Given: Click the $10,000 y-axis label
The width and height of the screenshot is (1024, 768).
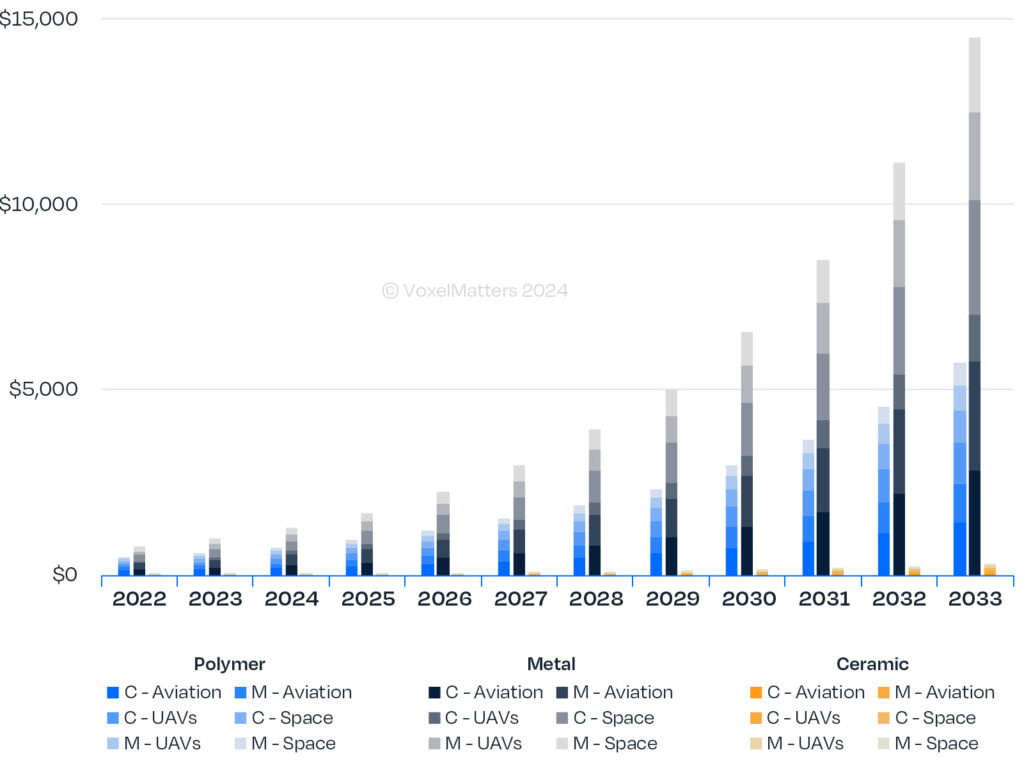Looking at the screenshot, I should click(36, 205).
